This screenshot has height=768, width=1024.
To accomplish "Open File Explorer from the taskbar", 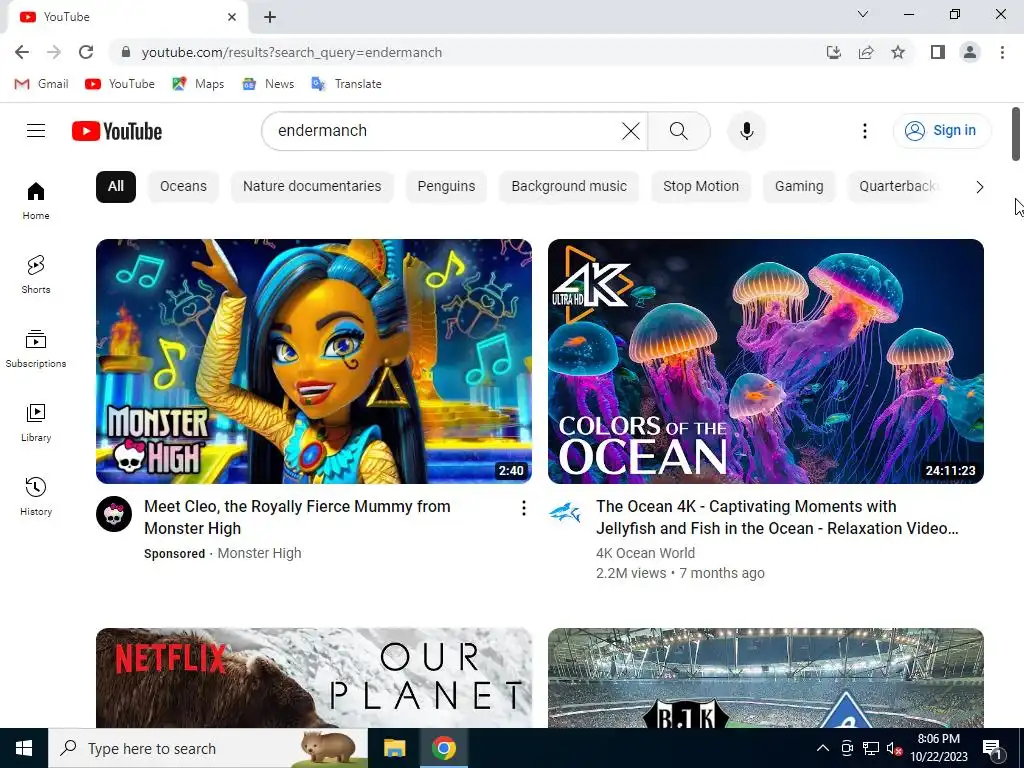I will (394, 748).
